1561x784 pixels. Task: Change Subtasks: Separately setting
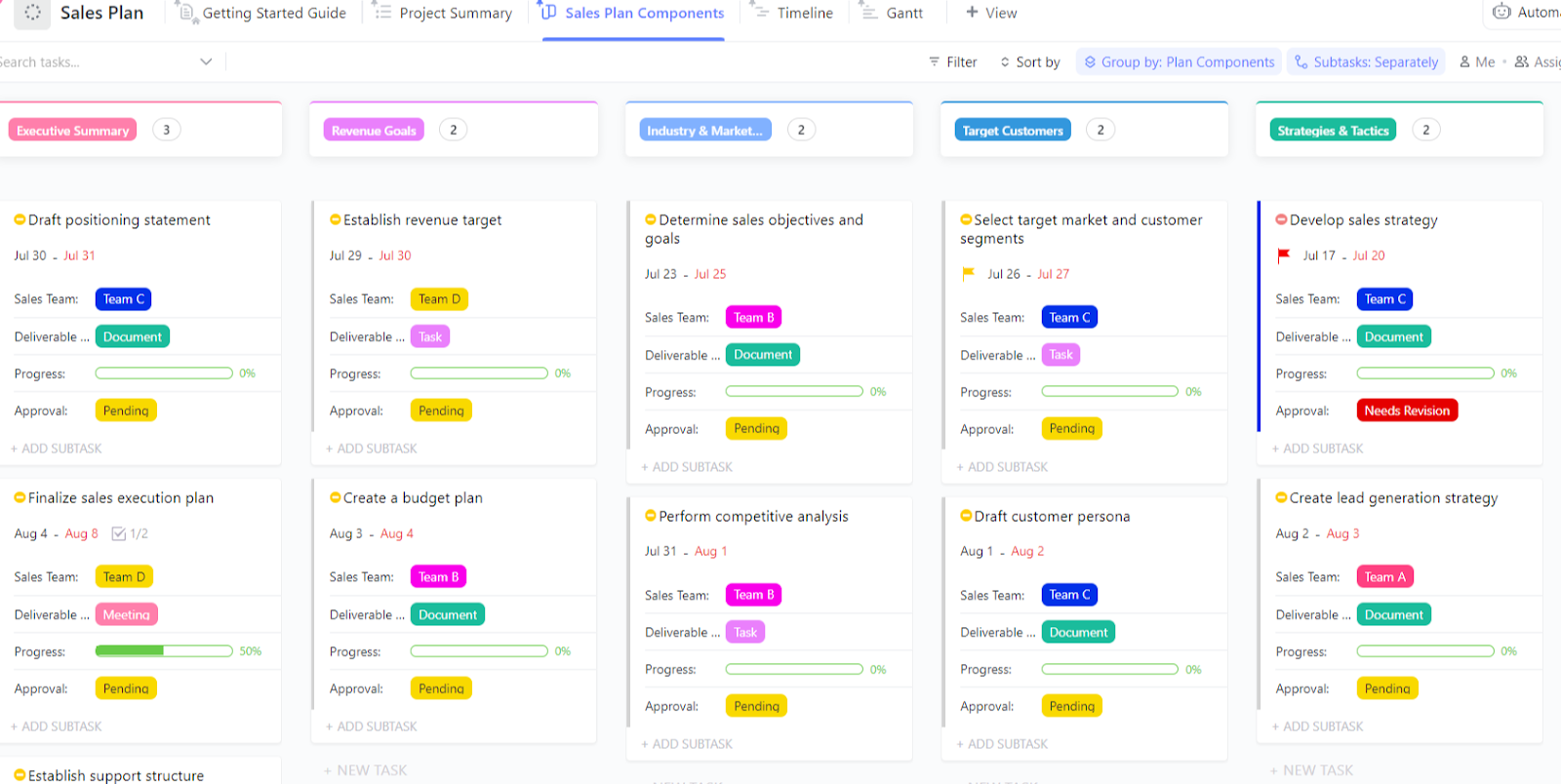point(1365,62)
